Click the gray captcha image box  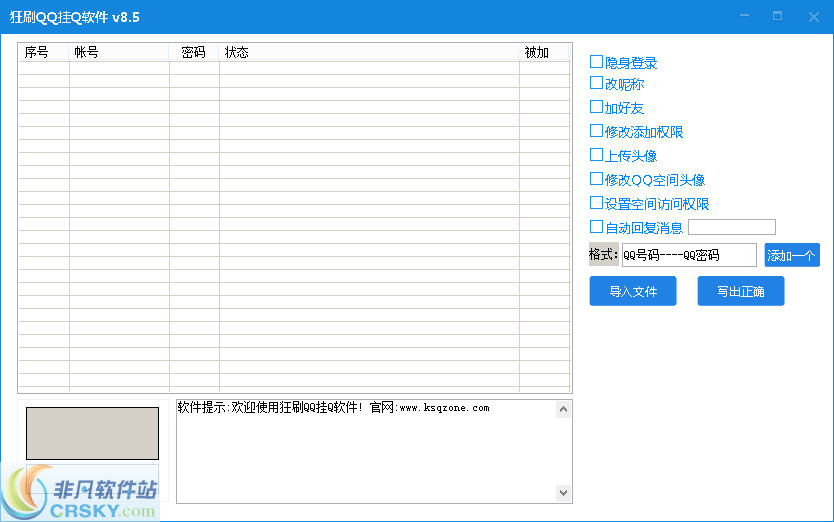[93, 433]
